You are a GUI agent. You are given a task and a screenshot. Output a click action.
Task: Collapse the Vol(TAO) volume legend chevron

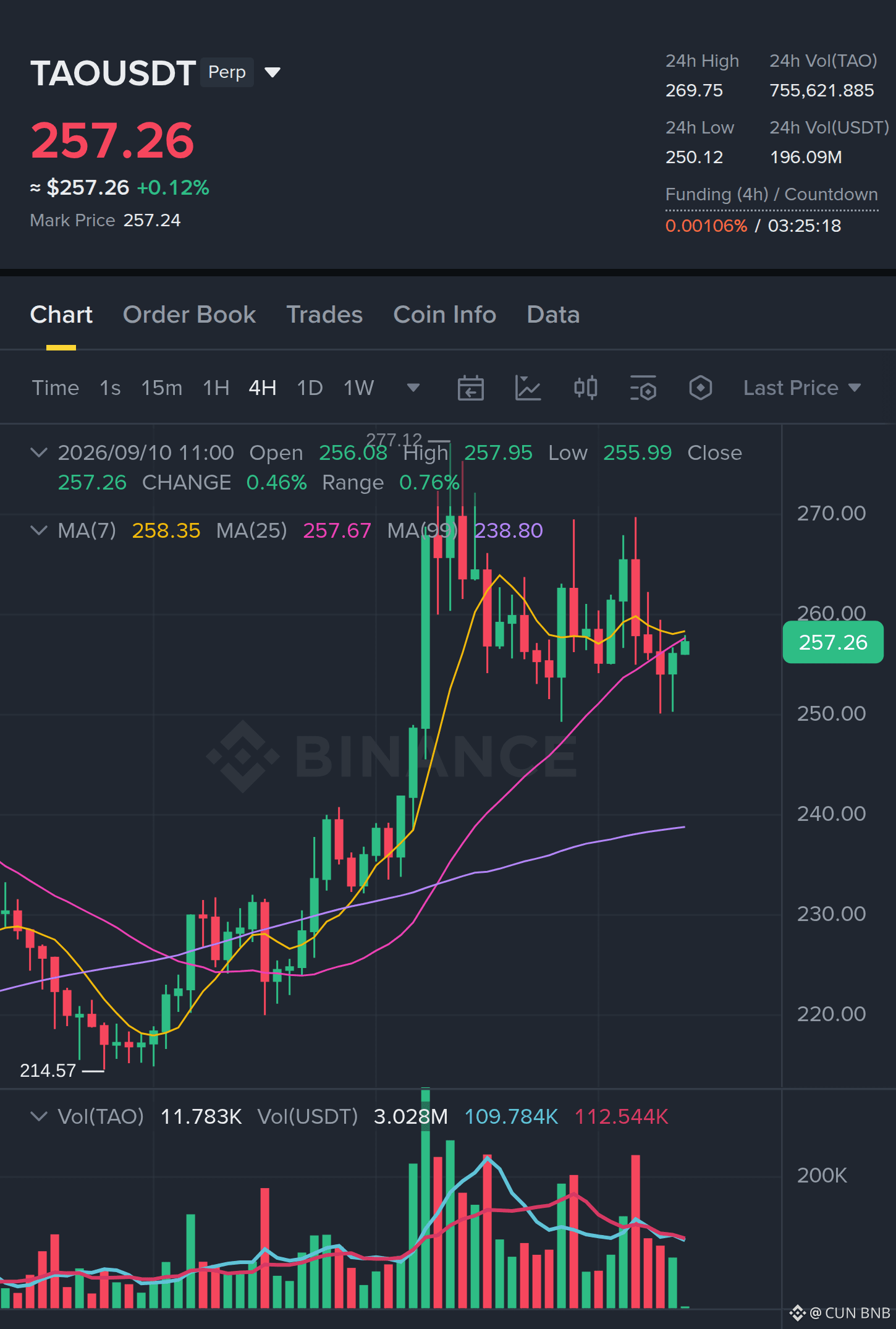[39, 1116]
